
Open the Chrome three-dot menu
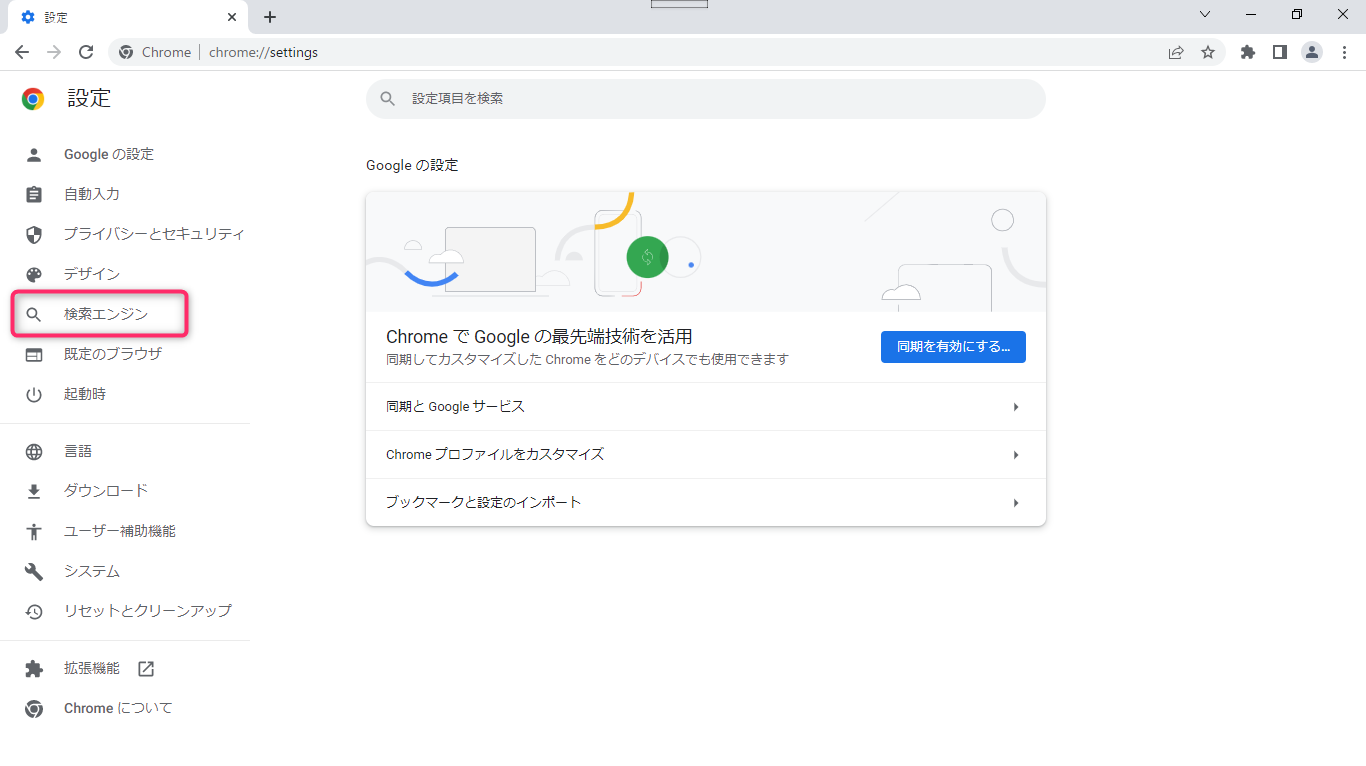click(1344, 52)
